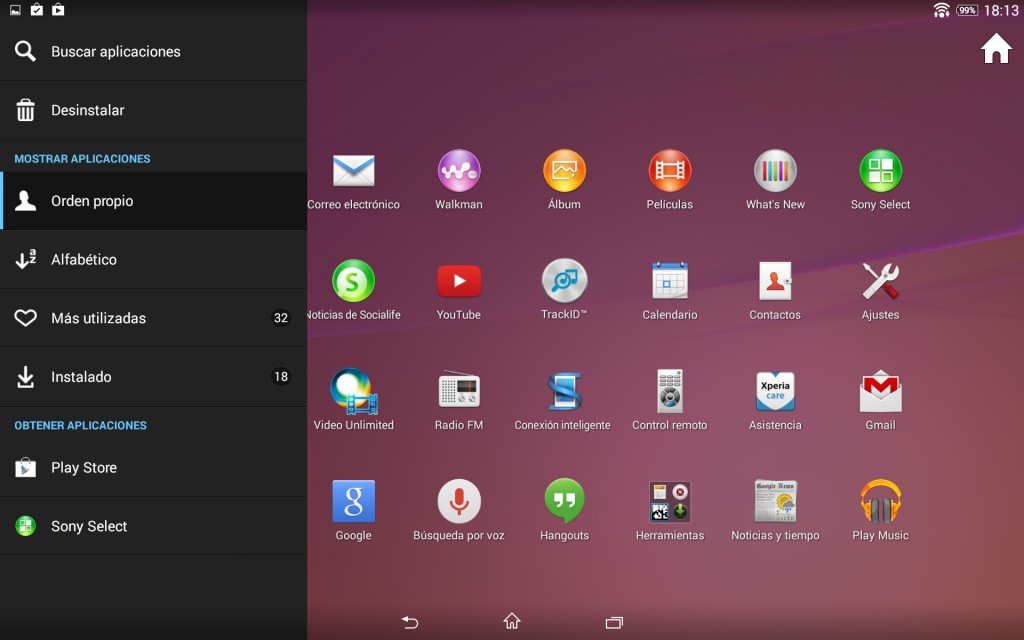
Task: Open the Xperia Care Asistencia app
Action: [x=775, y=392]
